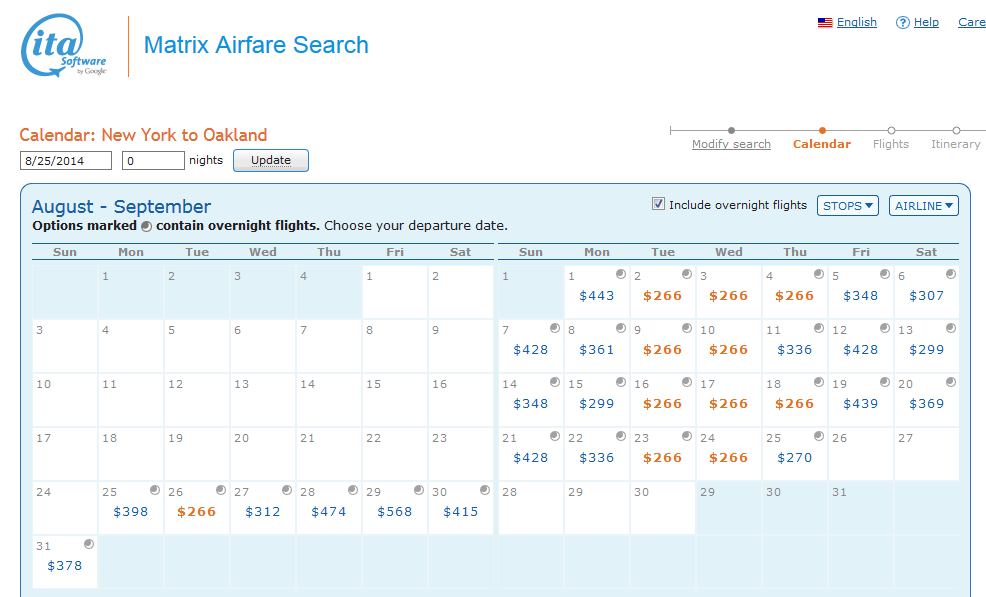Viewport: 986px width, 597px height.
Task: Click overnight flight icon on August 26
Action: 221,490
